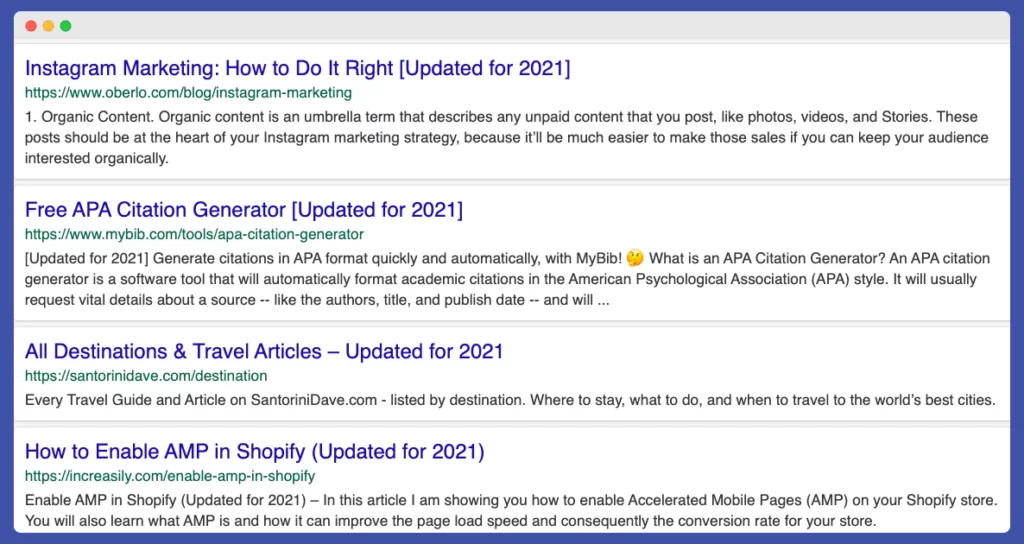Viewport: 1024px width, 544px height.
Task: Click the grey window title bar
Action: click(x=512, y=26)
